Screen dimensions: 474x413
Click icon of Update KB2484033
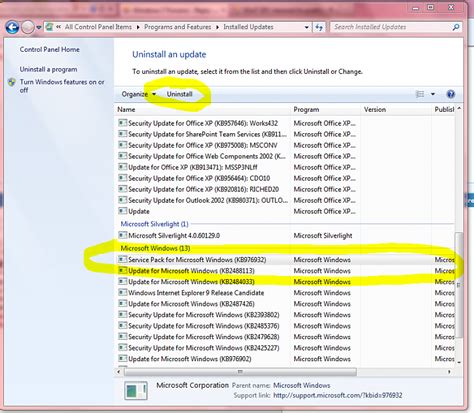(x=123, y=282)
